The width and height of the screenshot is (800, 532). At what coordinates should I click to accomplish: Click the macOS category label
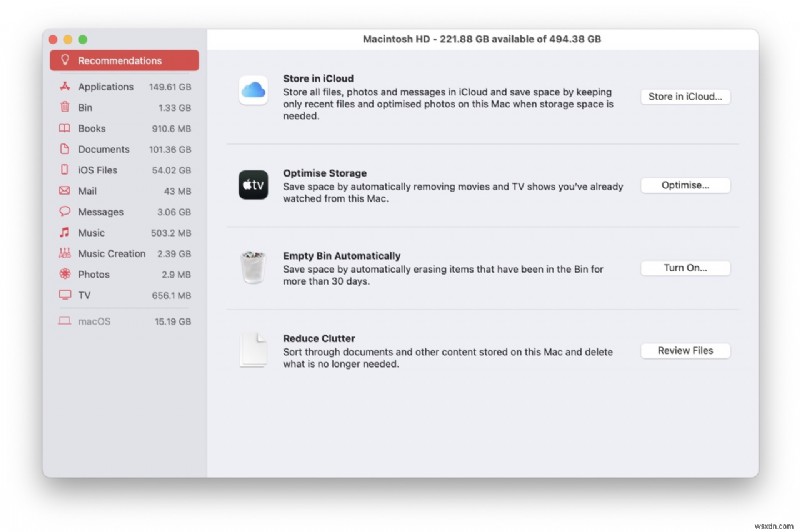click(x=94, y=321)
